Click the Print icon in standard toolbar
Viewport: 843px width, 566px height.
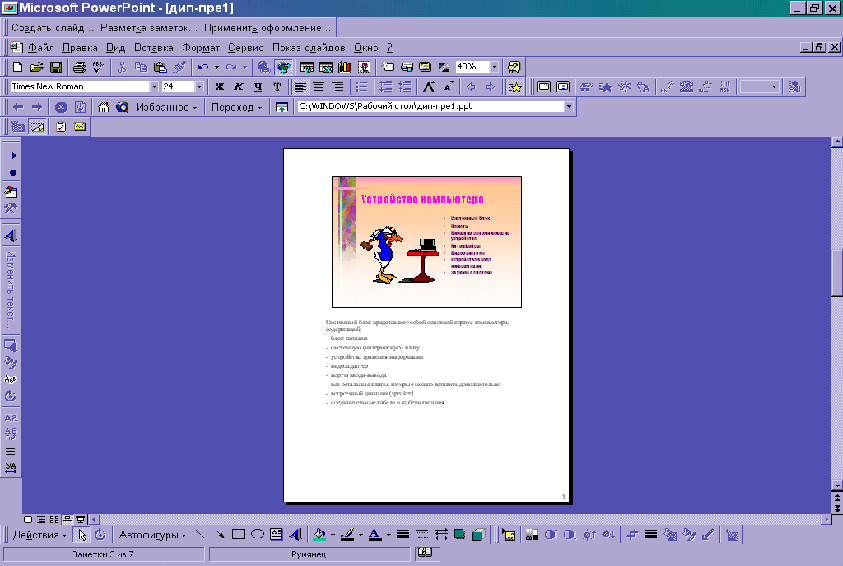[80, 67]
